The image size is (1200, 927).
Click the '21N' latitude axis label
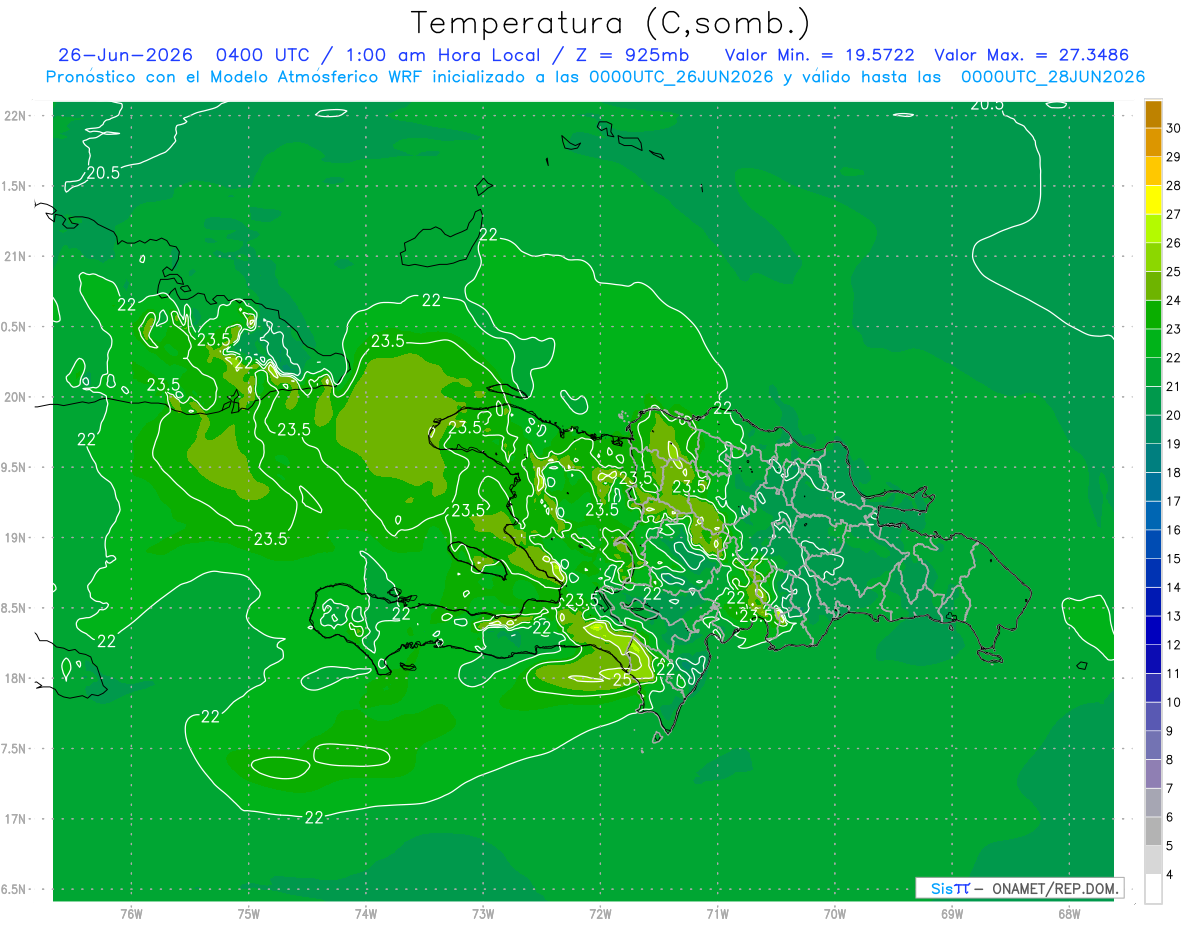pyautogui.click(x=16, y=257)
